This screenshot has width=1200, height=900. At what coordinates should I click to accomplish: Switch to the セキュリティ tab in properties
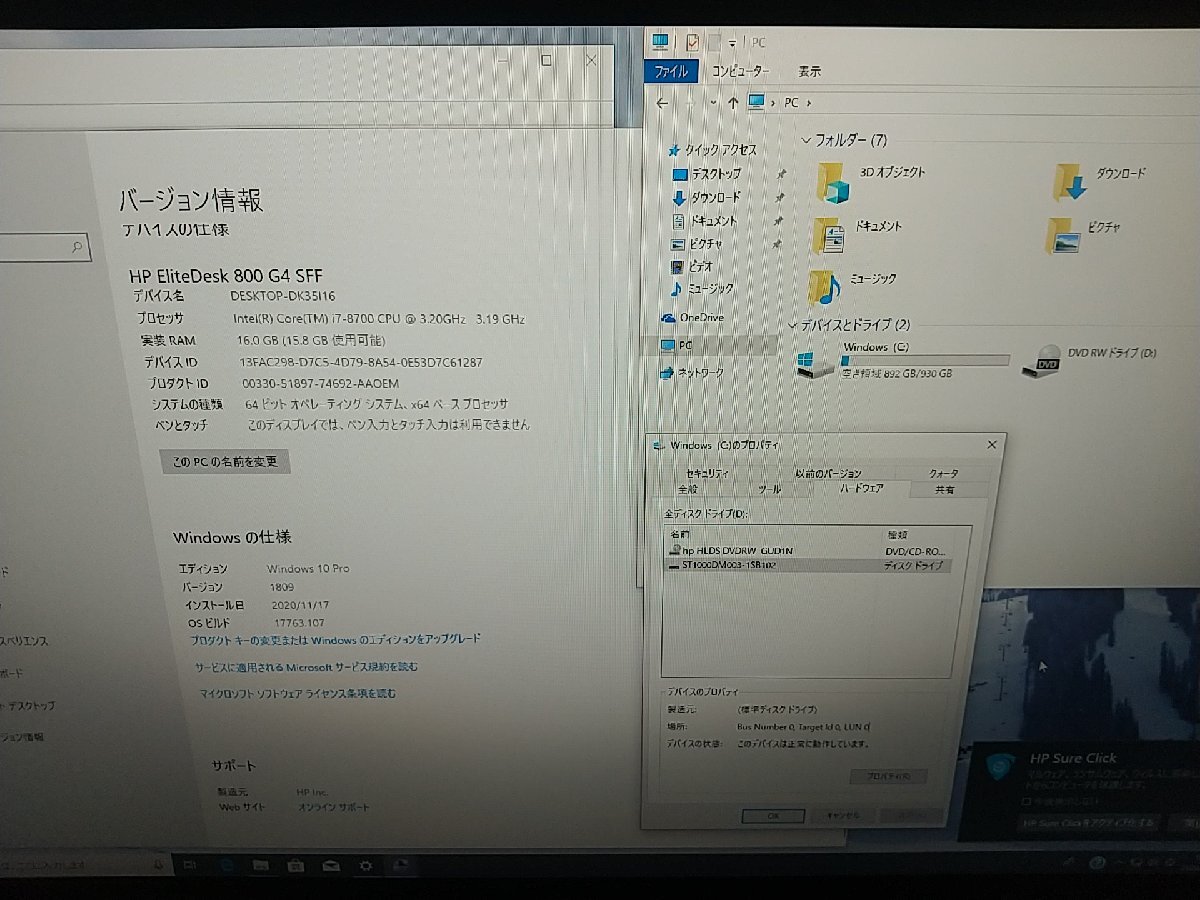pos(707,474)
